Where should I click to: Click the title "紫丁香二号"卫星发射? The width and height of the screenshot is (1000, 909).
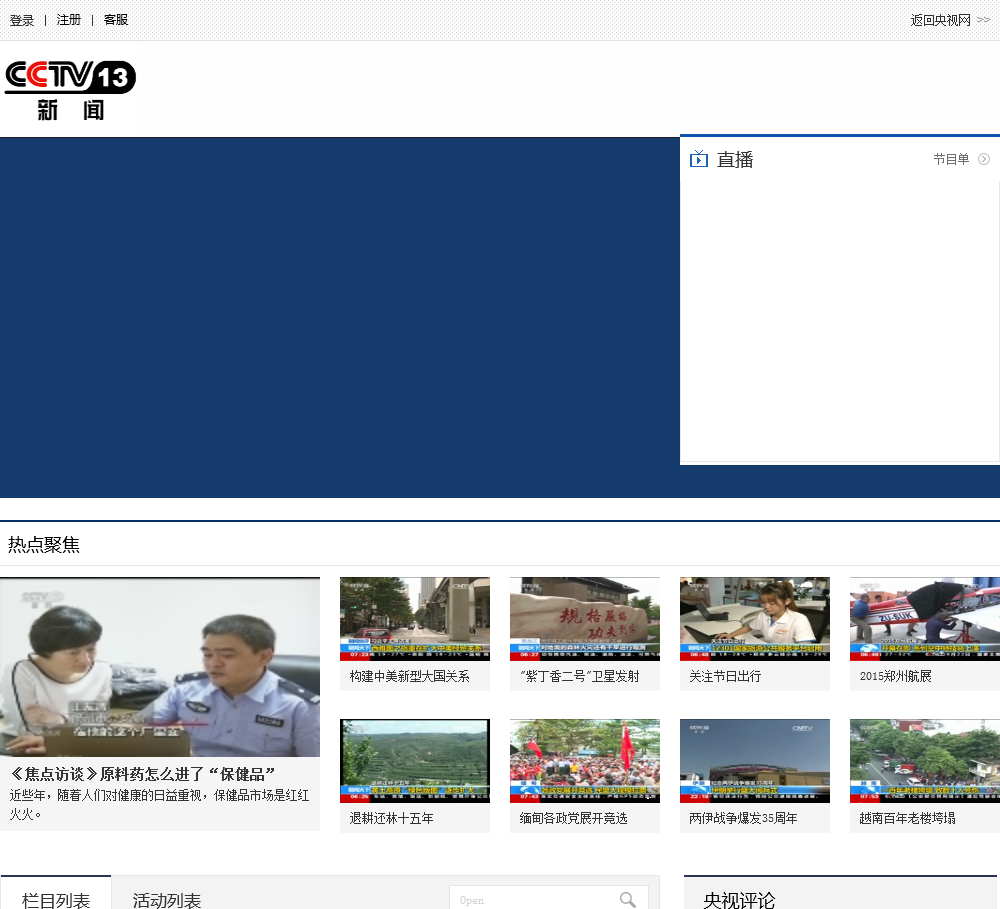point(579,676)
